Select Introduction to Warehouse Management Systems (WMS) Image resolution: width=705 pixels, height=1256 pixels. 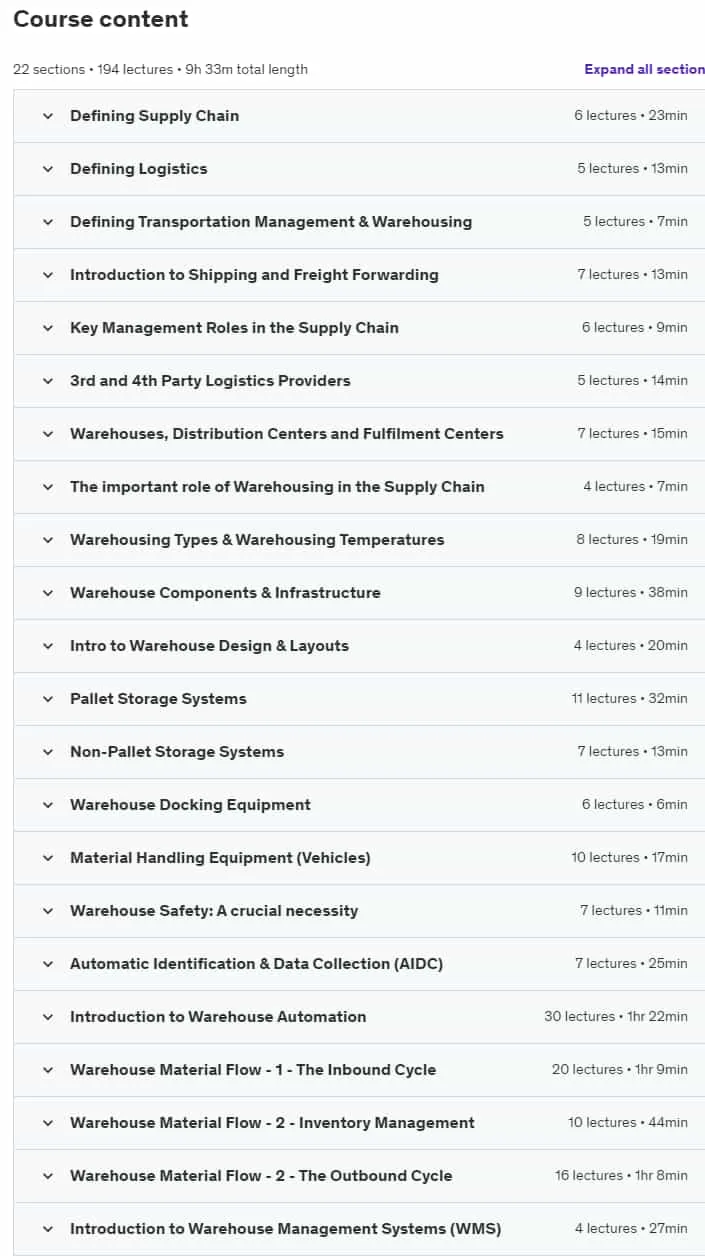click(x=359, y=1229)
